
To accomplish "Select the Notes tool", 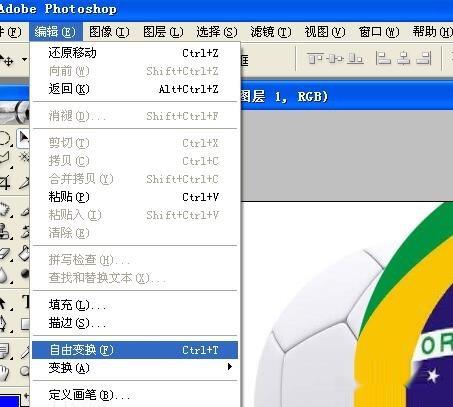I will [x=5, y=351].
